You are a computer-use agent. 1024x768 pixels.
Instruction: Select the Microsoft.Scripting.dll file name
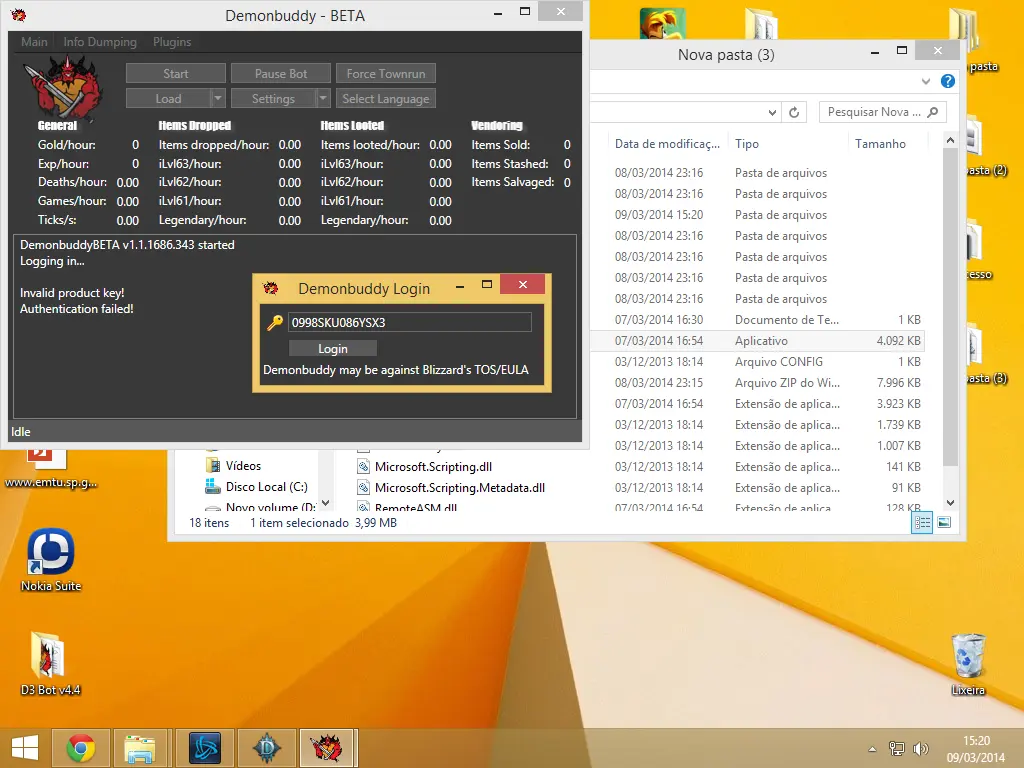(x=433, y=466)
